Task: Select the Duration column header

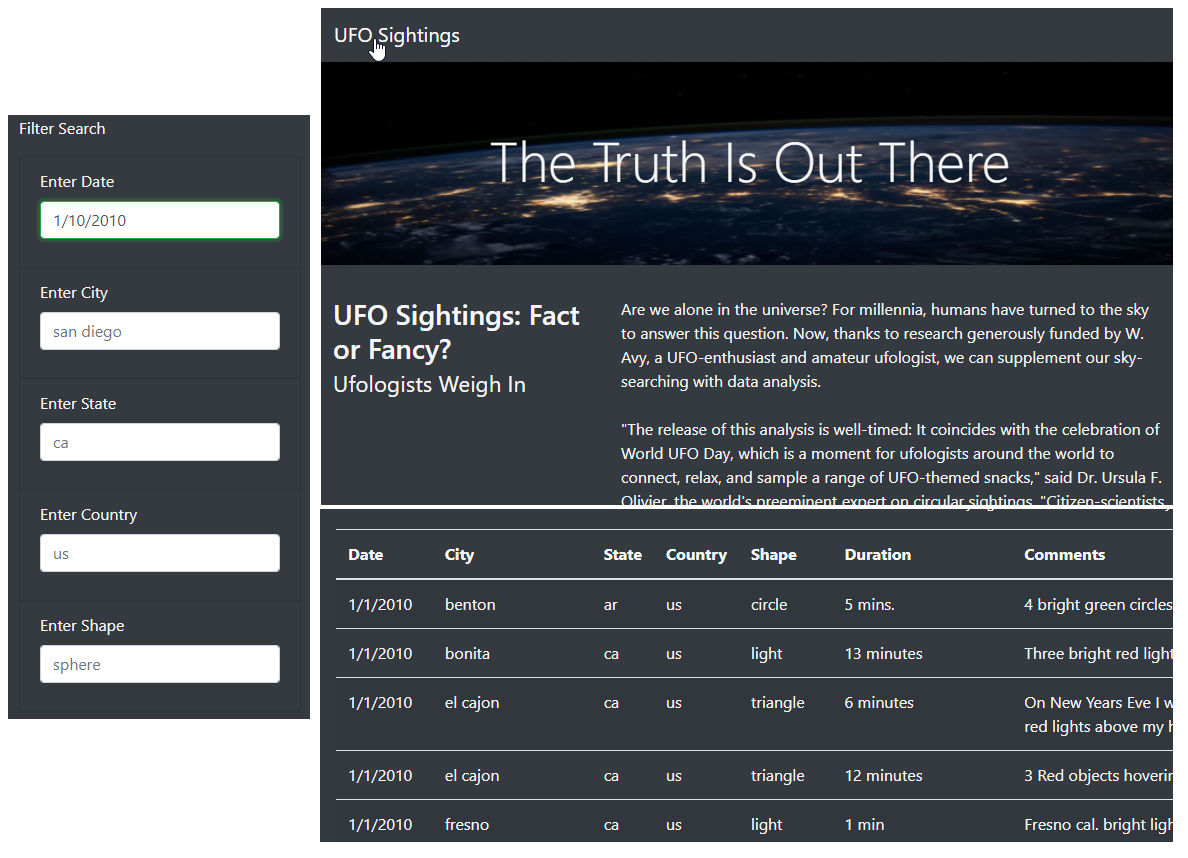Action: (877, 555)
